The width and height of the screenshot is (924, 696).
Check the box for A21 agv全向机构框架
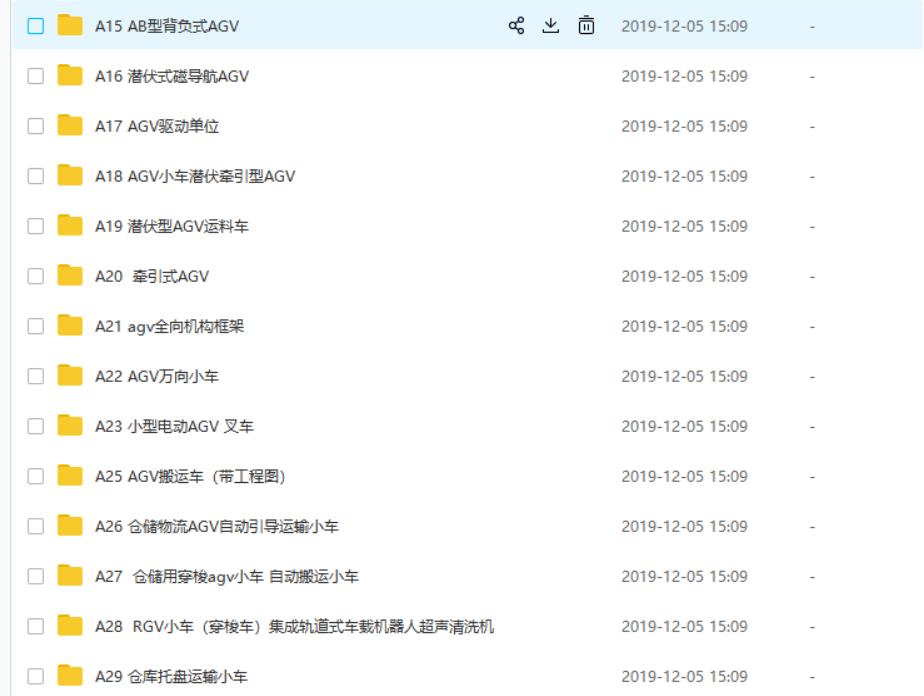(35, 326)
